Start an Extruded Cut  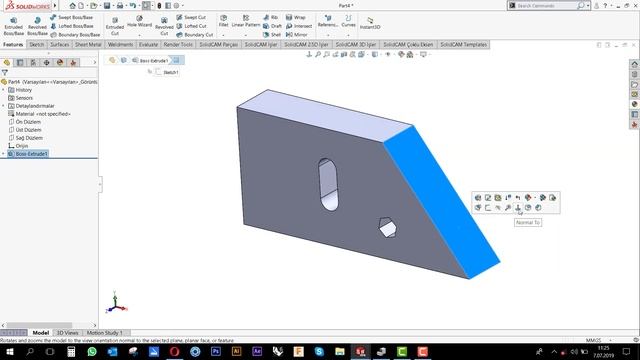(x=115, y=26)
